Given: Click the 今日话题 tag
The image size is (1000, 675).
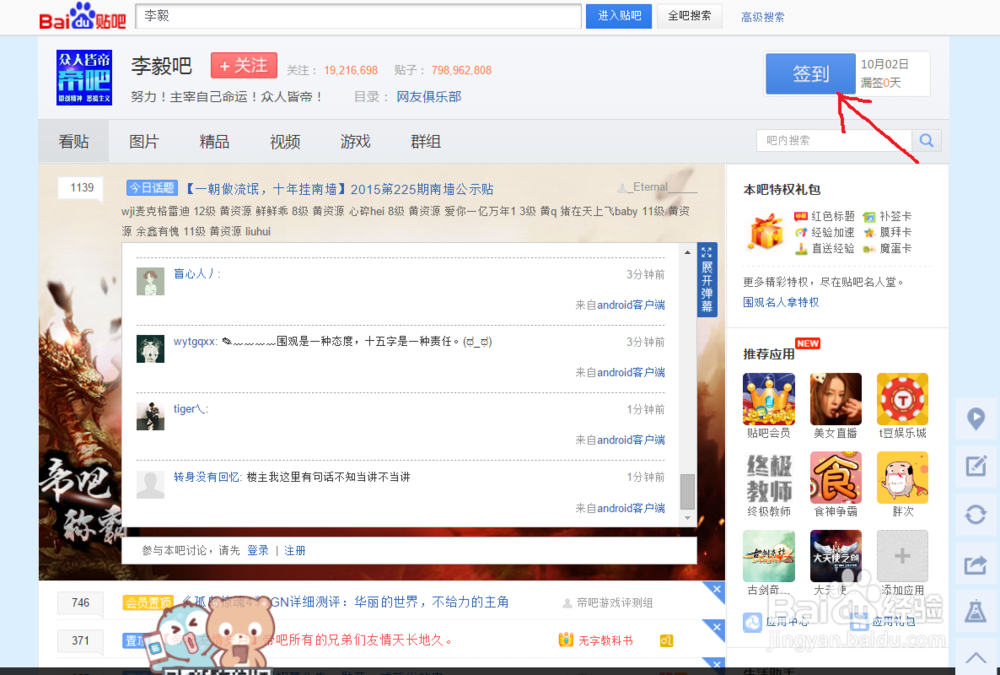Looking at the screenshot, I should [152, 188].
